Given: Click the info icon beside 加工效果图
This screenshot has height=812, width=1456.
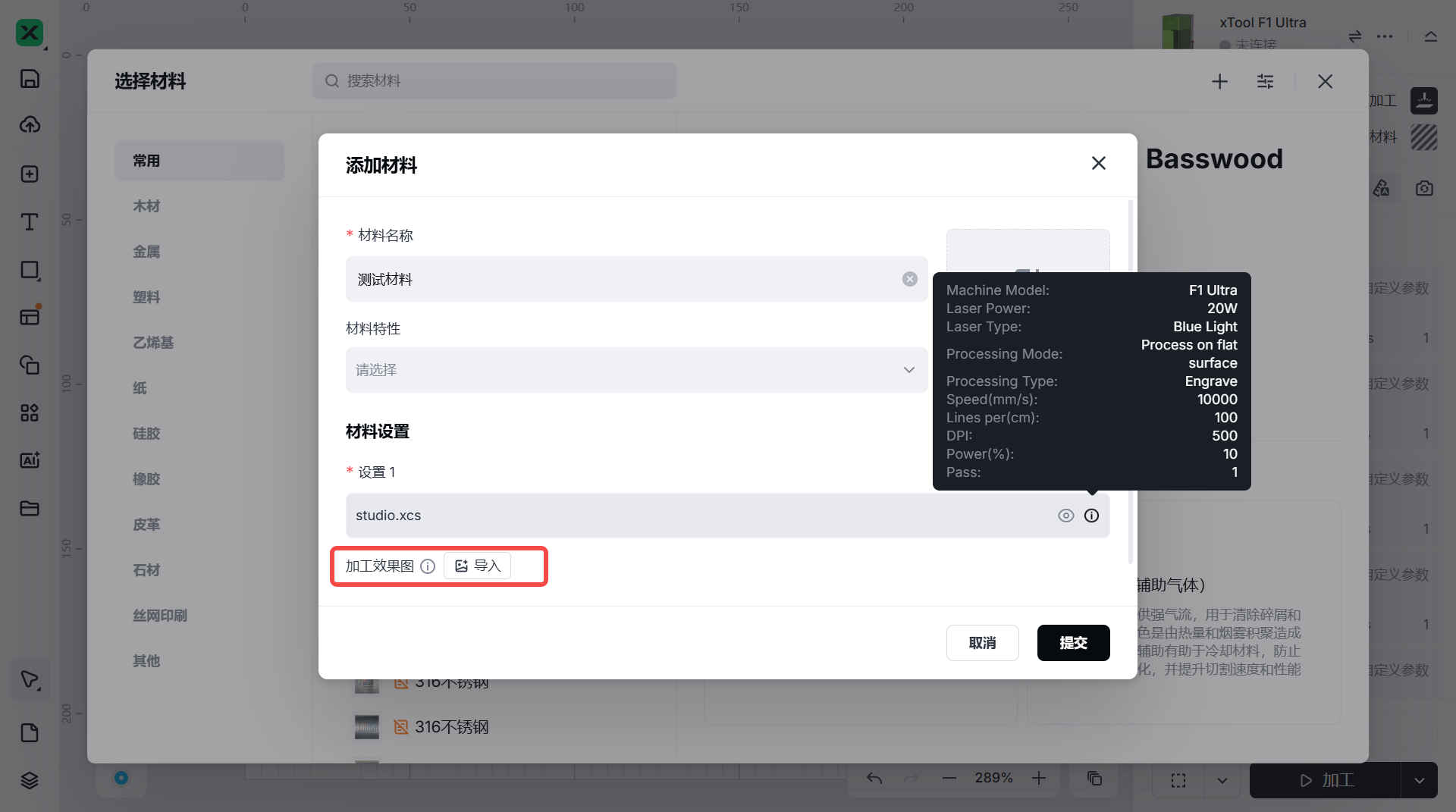Looking at the screenshot, I should (428, 566).
